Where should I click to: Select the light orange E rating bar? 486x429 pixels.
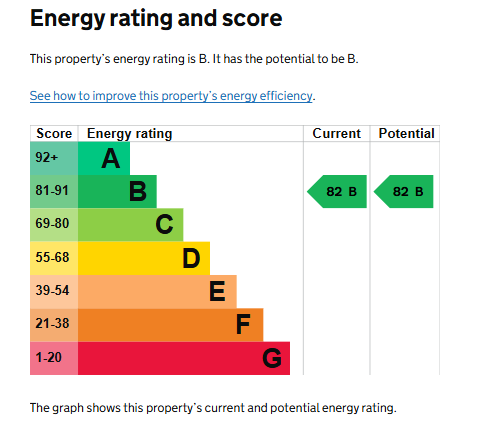[157, 292]
